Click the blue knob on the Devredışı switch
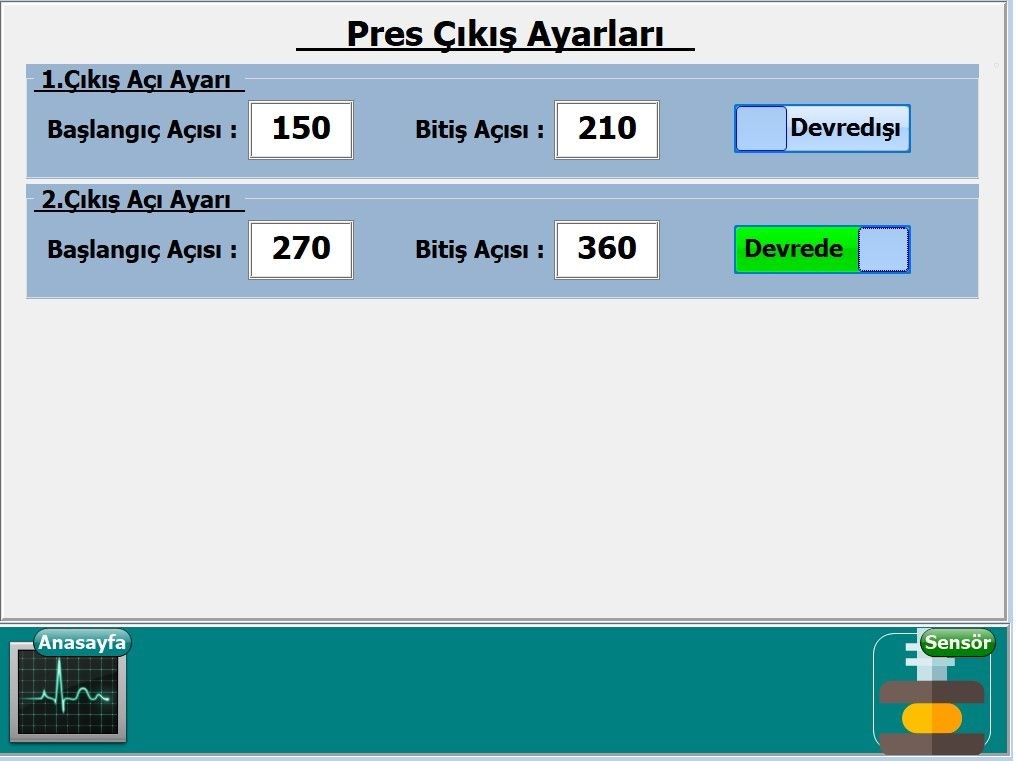 761,129
